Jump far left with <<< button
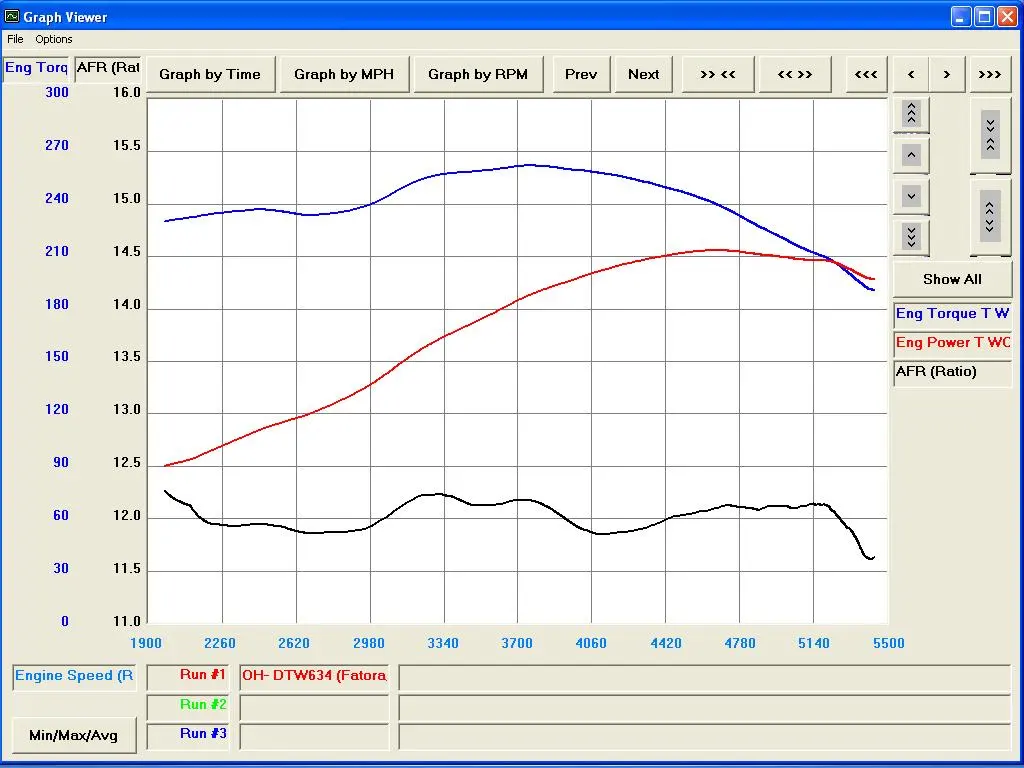 (867, 74)
